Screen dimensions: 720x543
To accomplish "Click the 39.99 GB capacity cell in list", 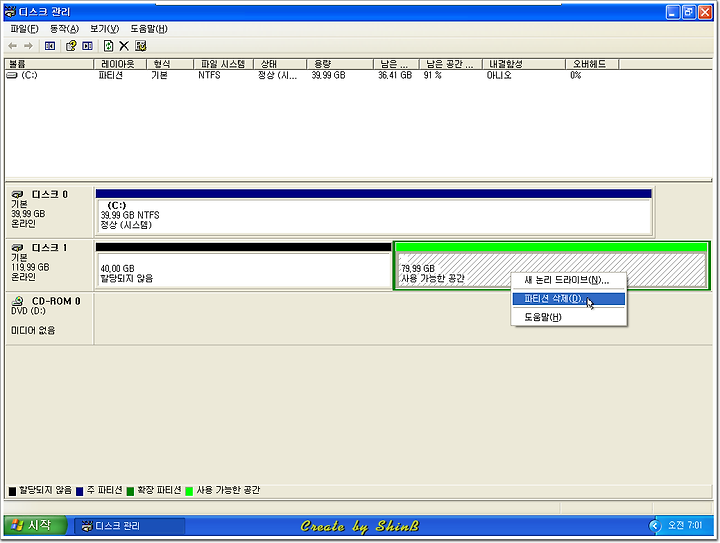I will pos(328,75).
